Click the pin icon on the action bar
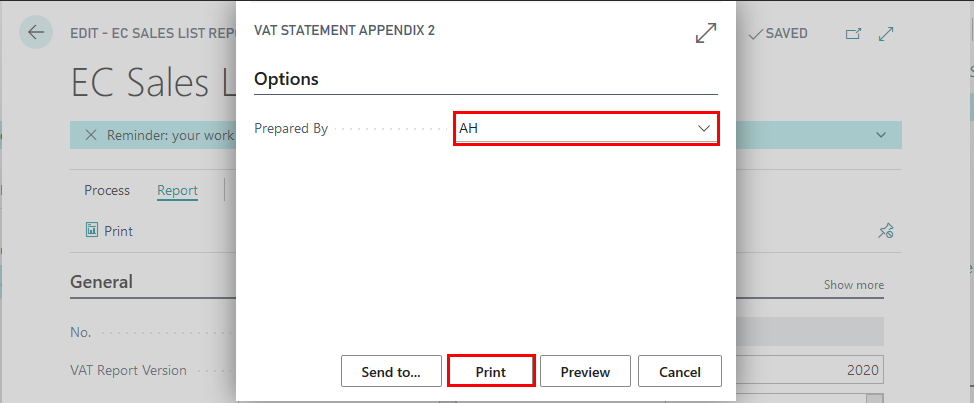Viewport: 974px width, 403px height. pyautogui.click(x=885, y=231)
